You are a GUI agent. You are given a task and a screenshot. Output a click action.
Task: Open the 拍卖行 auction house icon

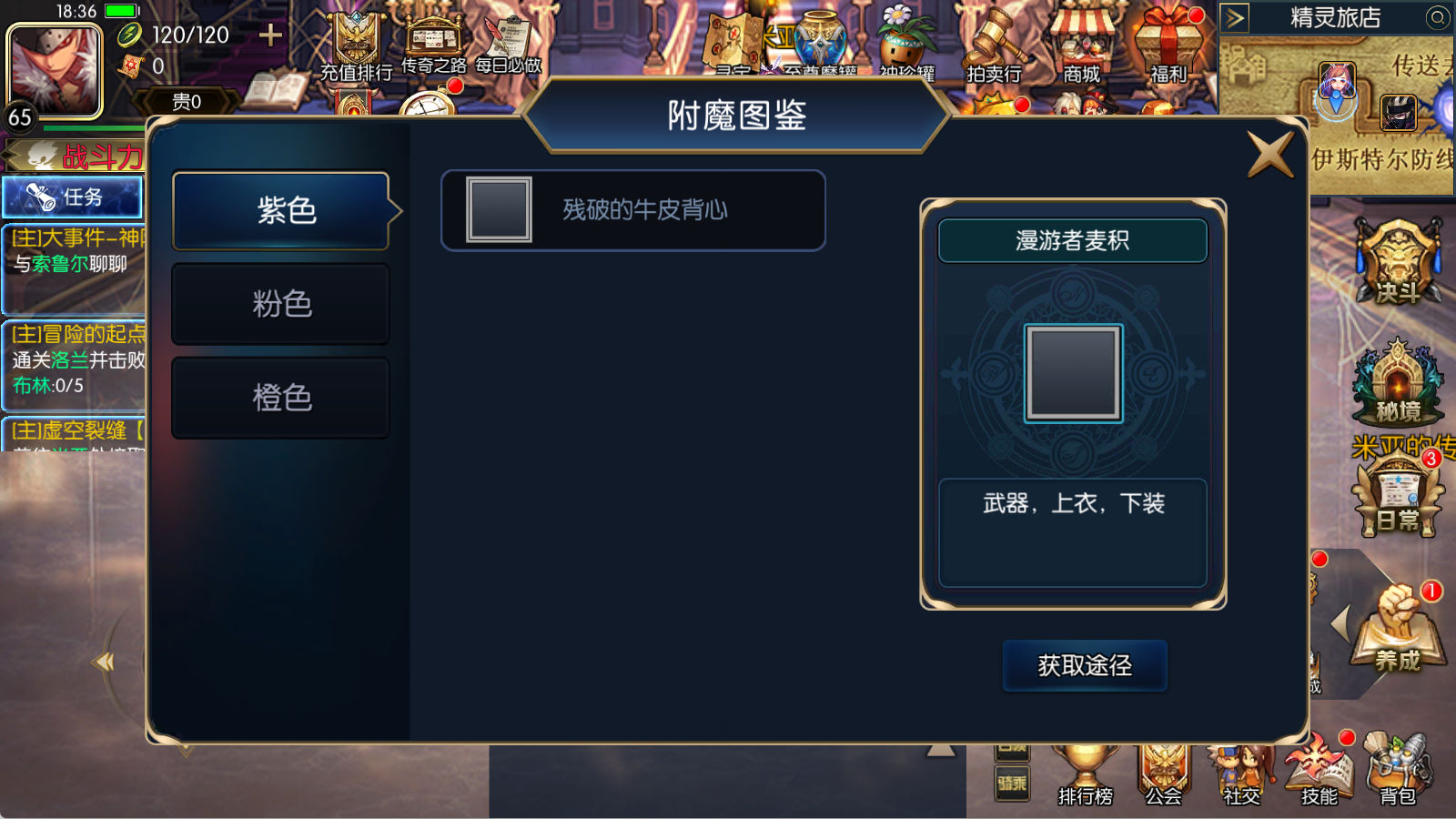[x=994, y=47]
